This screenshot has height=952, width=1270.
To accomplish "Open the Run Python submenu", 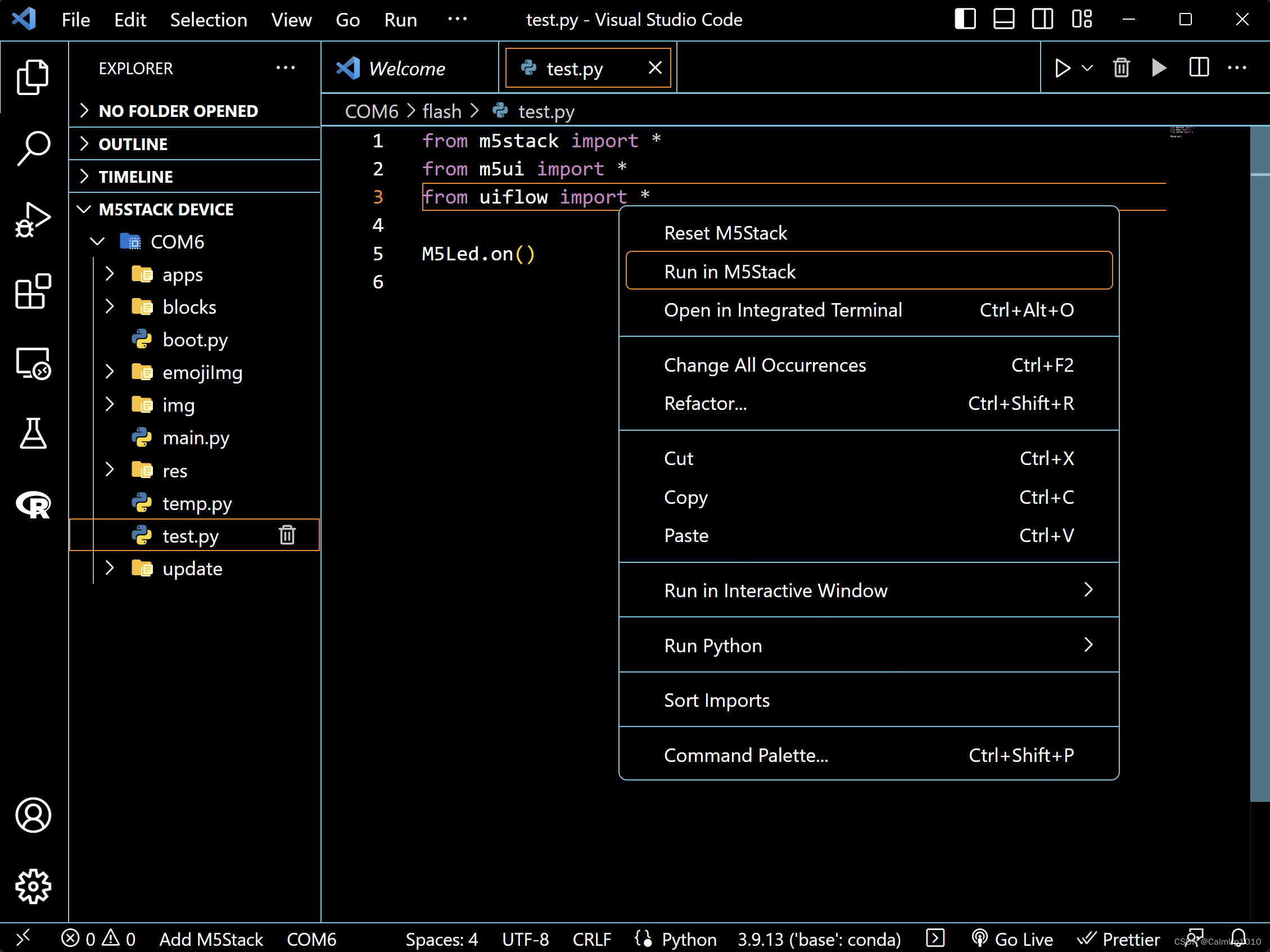I will pos(869,646).
